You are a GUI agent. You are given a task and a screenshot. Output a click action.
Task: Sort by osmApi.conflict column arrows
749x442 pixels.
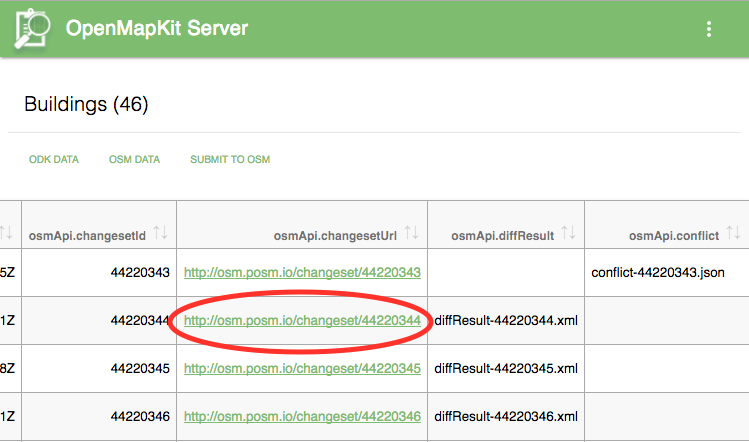pos(733,233)
